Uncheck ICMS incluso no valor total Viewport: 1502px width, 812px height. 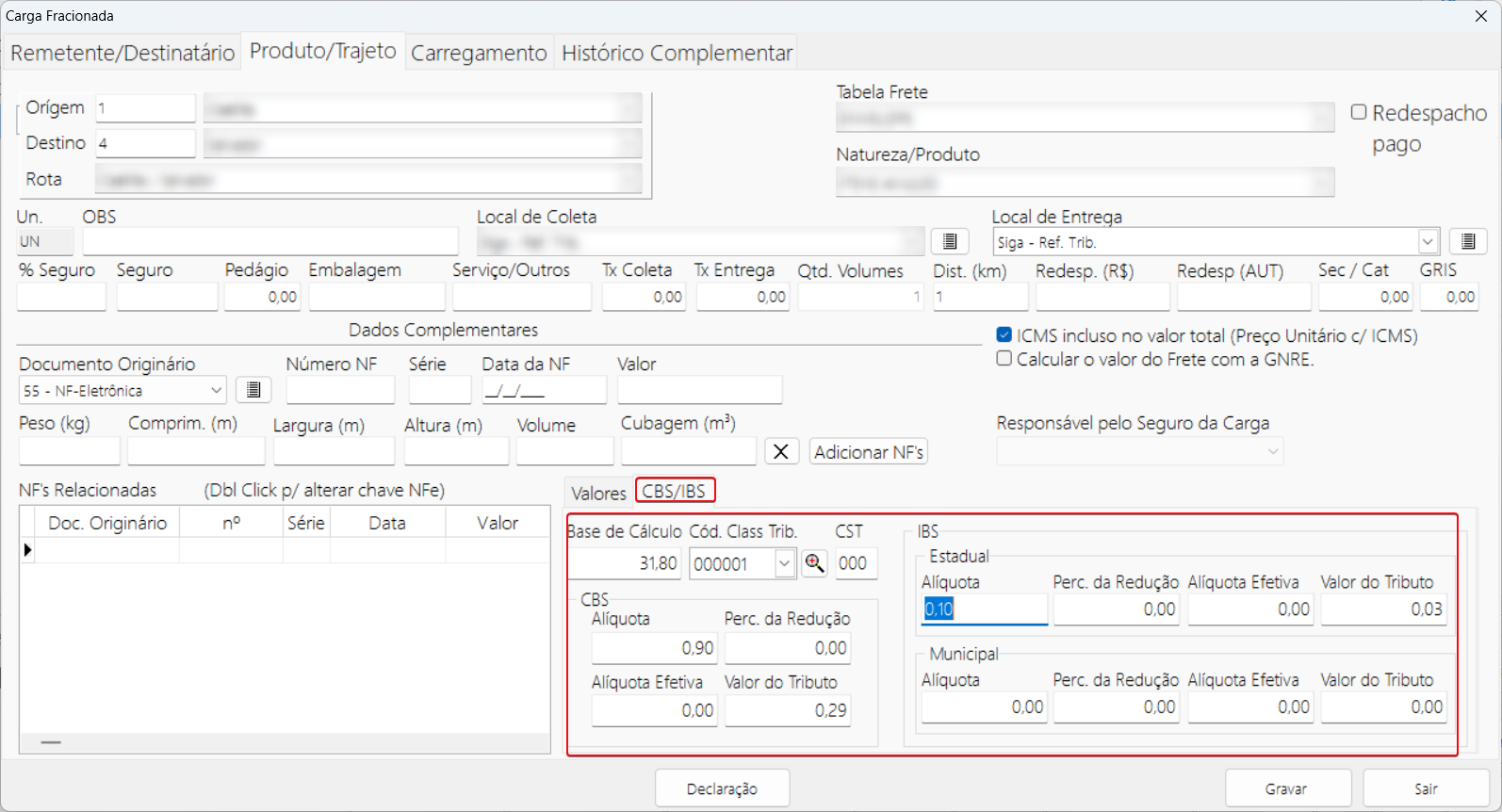click(x=1004, y=334)
